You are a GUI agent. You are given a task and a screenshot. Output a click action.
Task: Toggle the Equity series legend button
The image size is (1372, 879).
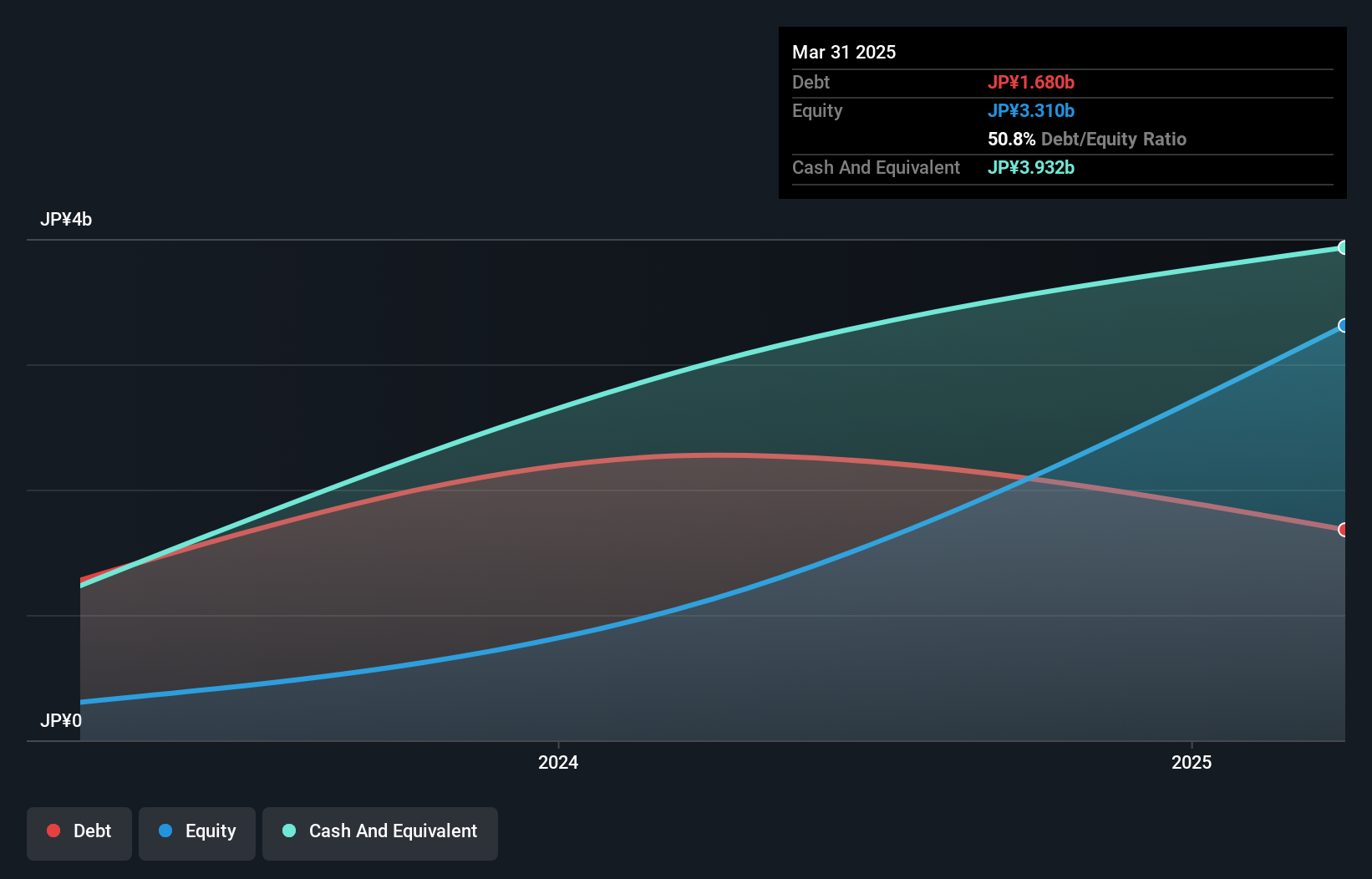pyautogui.click(x=197, y=833)
